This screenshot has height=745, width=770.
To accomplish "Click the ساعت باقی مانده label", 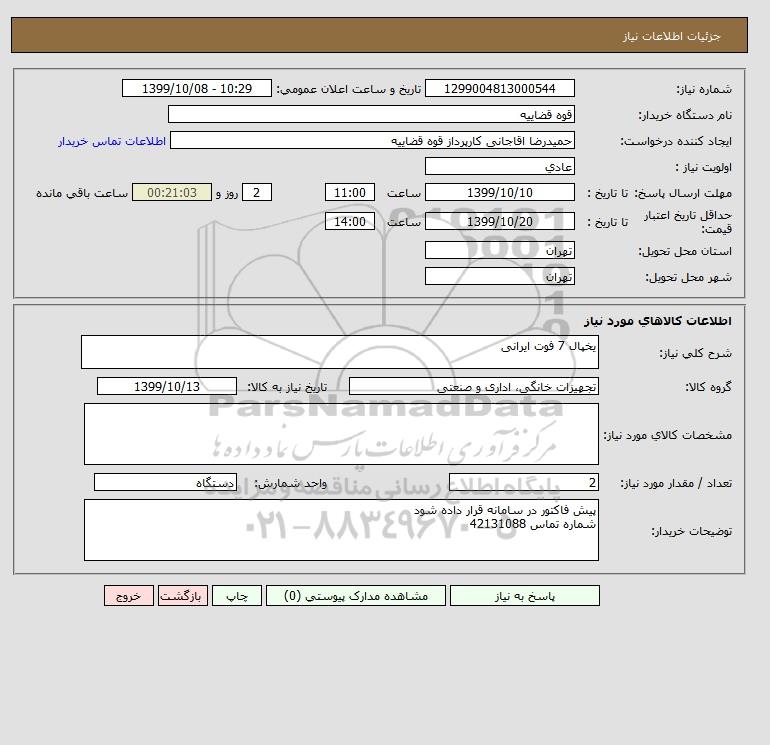I will point(82,193).
